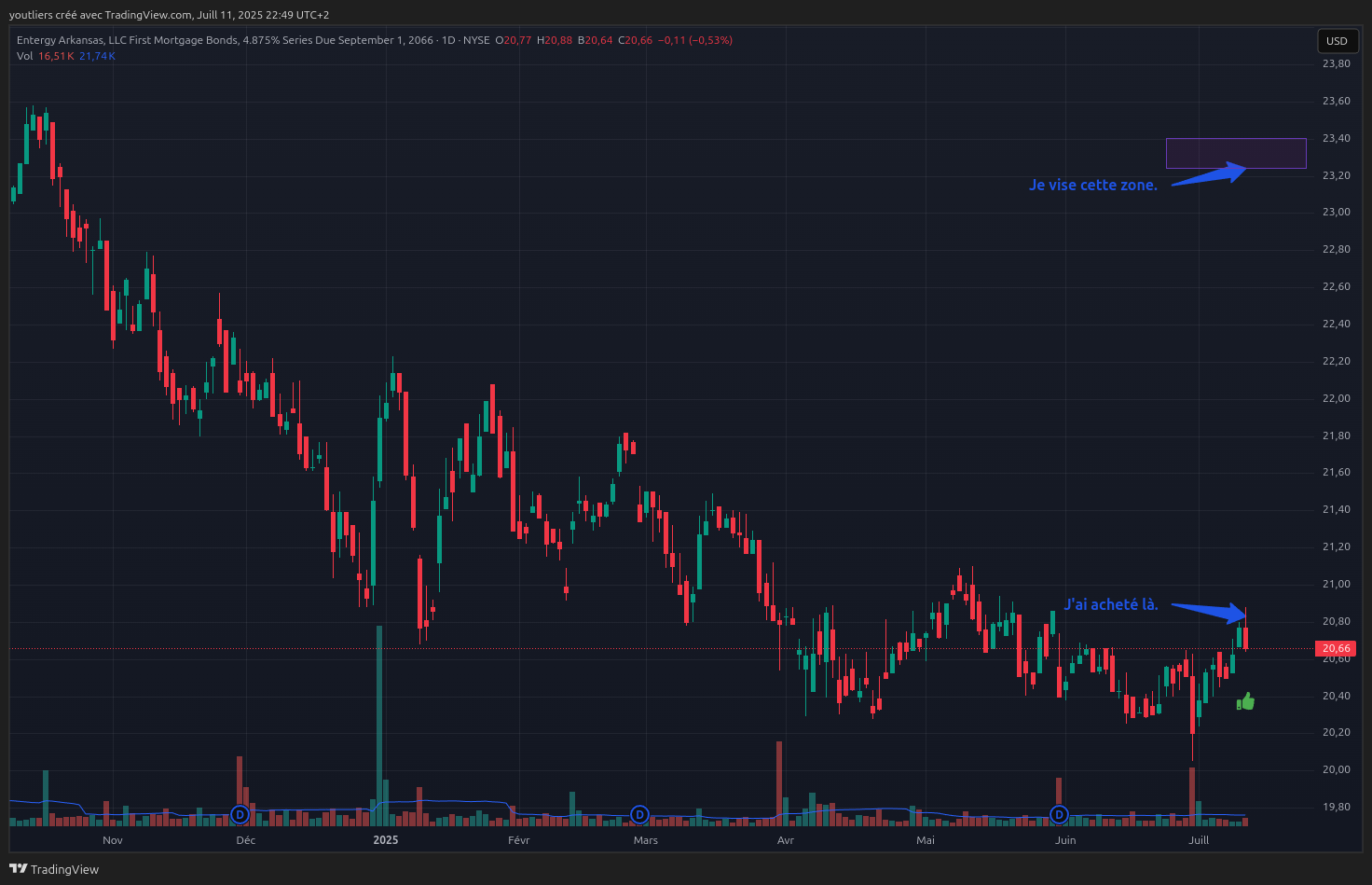Click the Nov label on time axis
The height and width of the screenshot is (885, 1372).
[113, 840]
